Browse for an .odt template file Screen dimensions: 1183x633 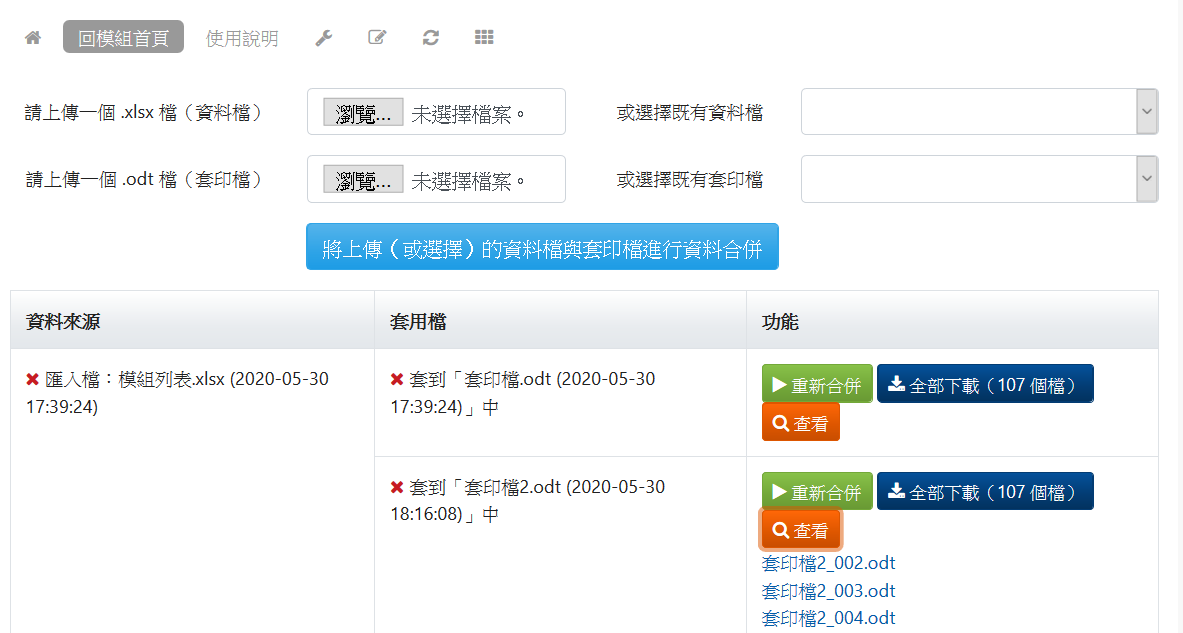coord(363,180)
